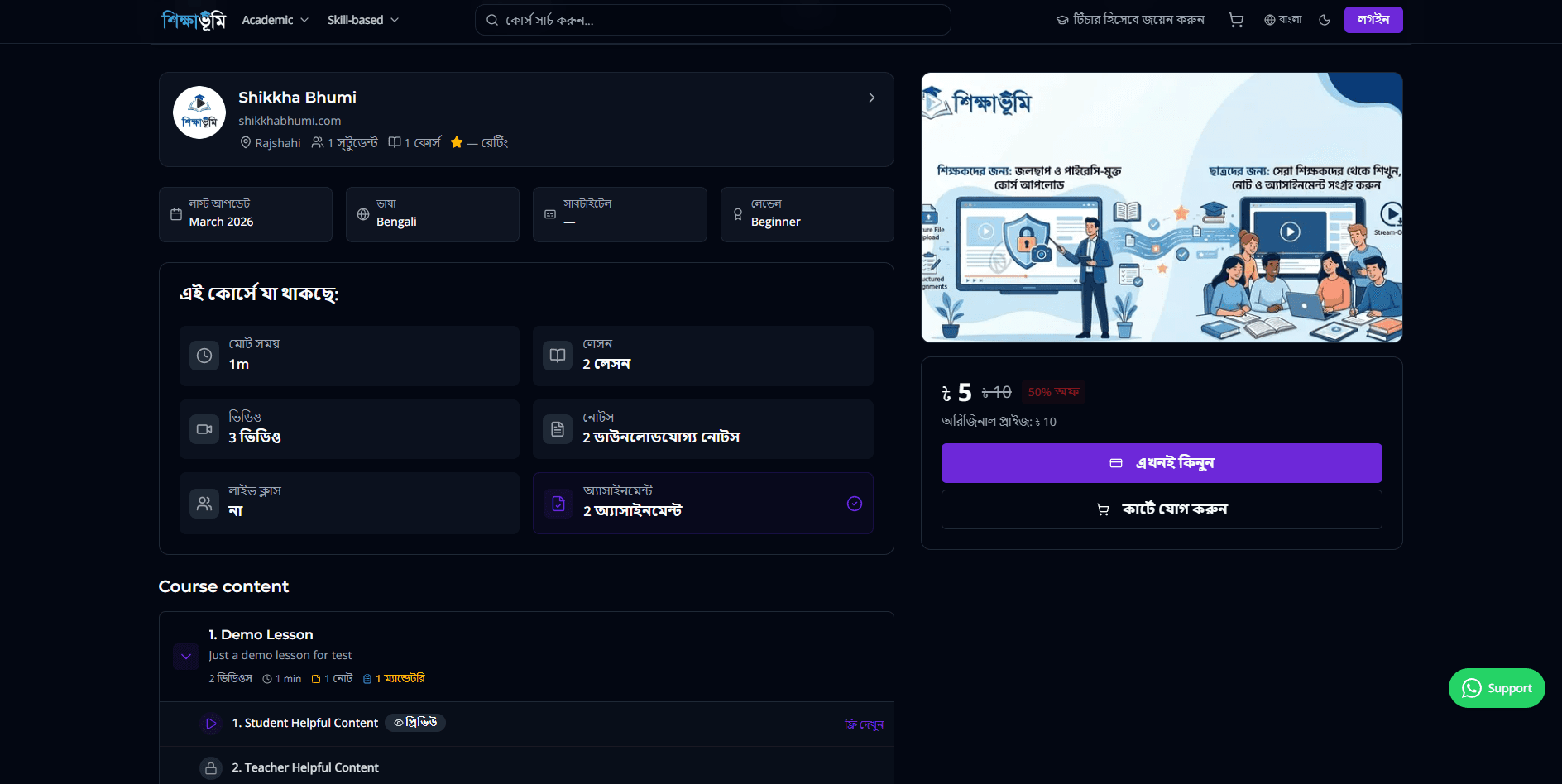Open the Academic dropdown menu

click(275, 20)
